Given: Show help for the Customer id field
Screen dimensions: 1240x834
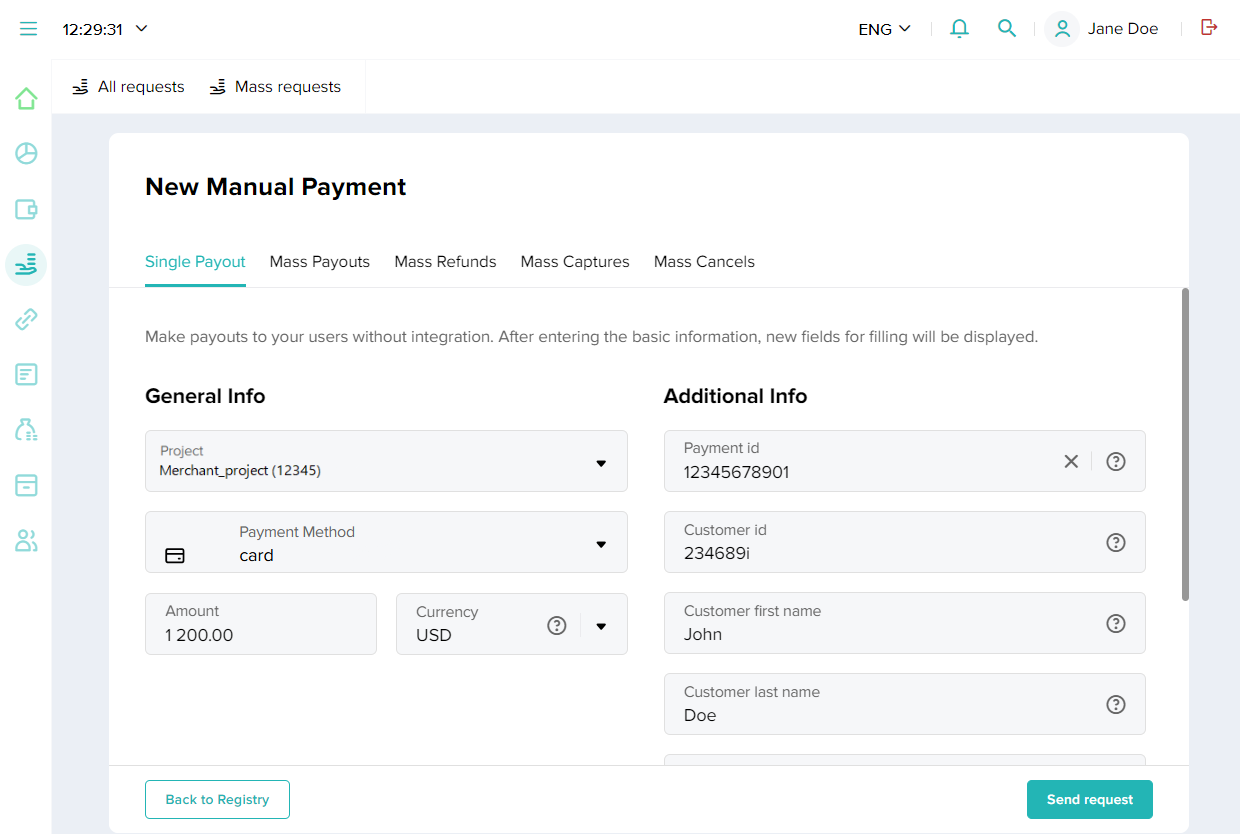Looking at the screenshot, I should pyautogui.click(x=1116, y=542).
